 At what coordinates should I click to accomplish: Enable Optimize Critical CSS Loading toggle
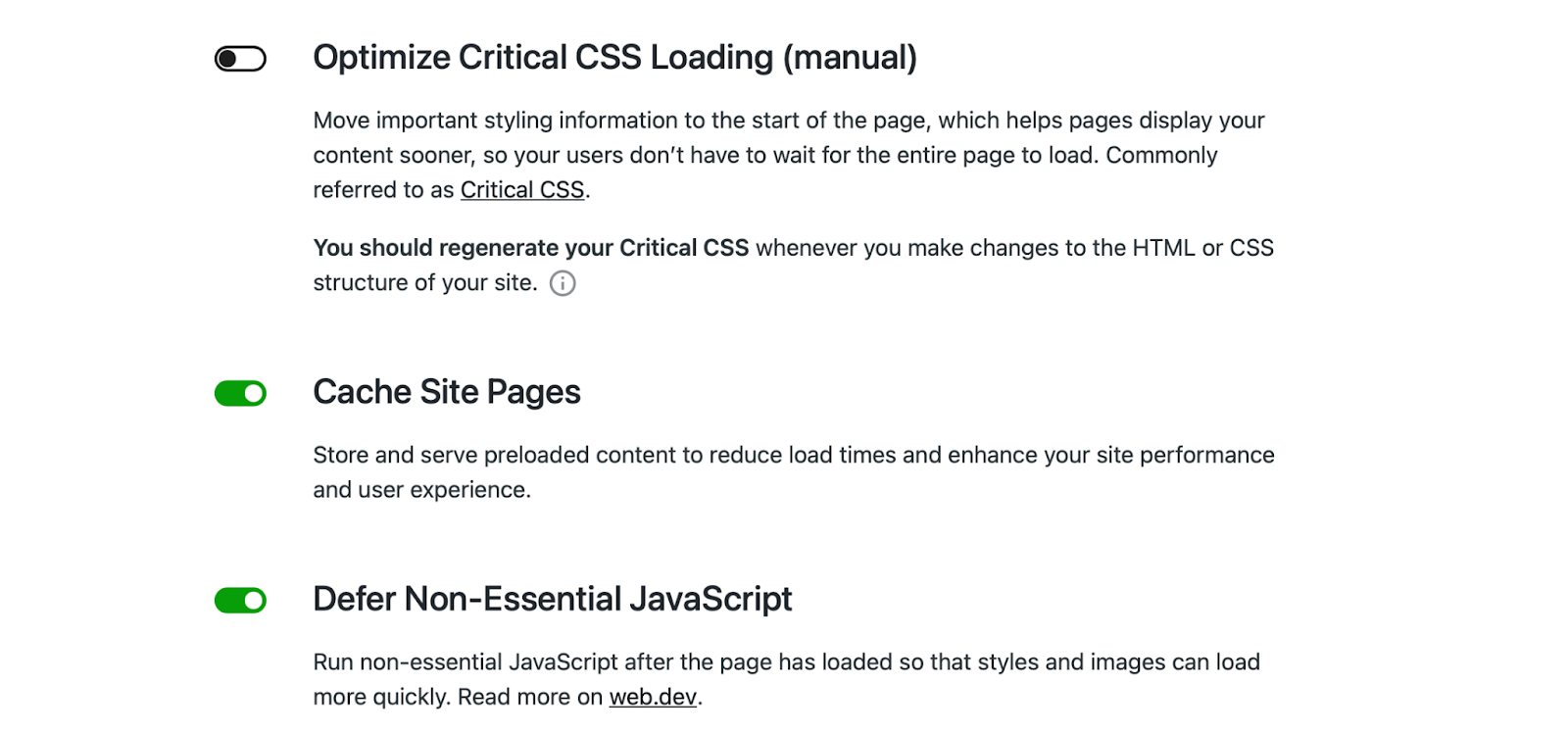240,59
